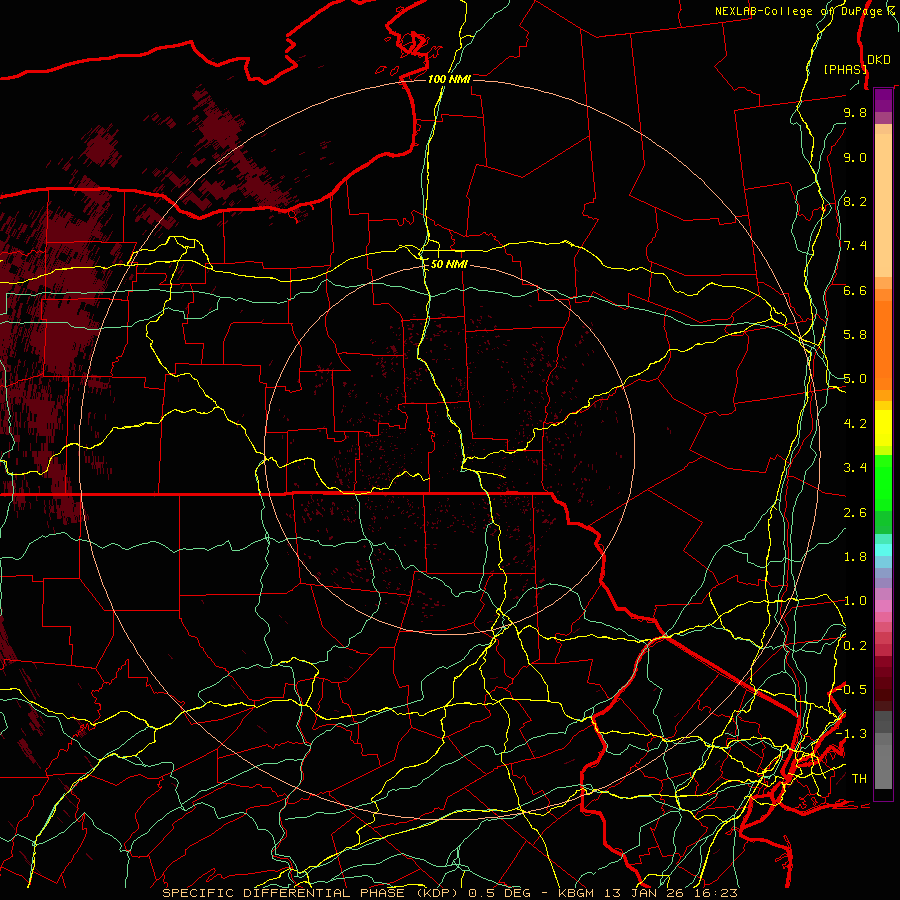The height and width of the screenshot is (900, 900).
Task: Click the 1.8 scale value
Action: pos(855,557)
